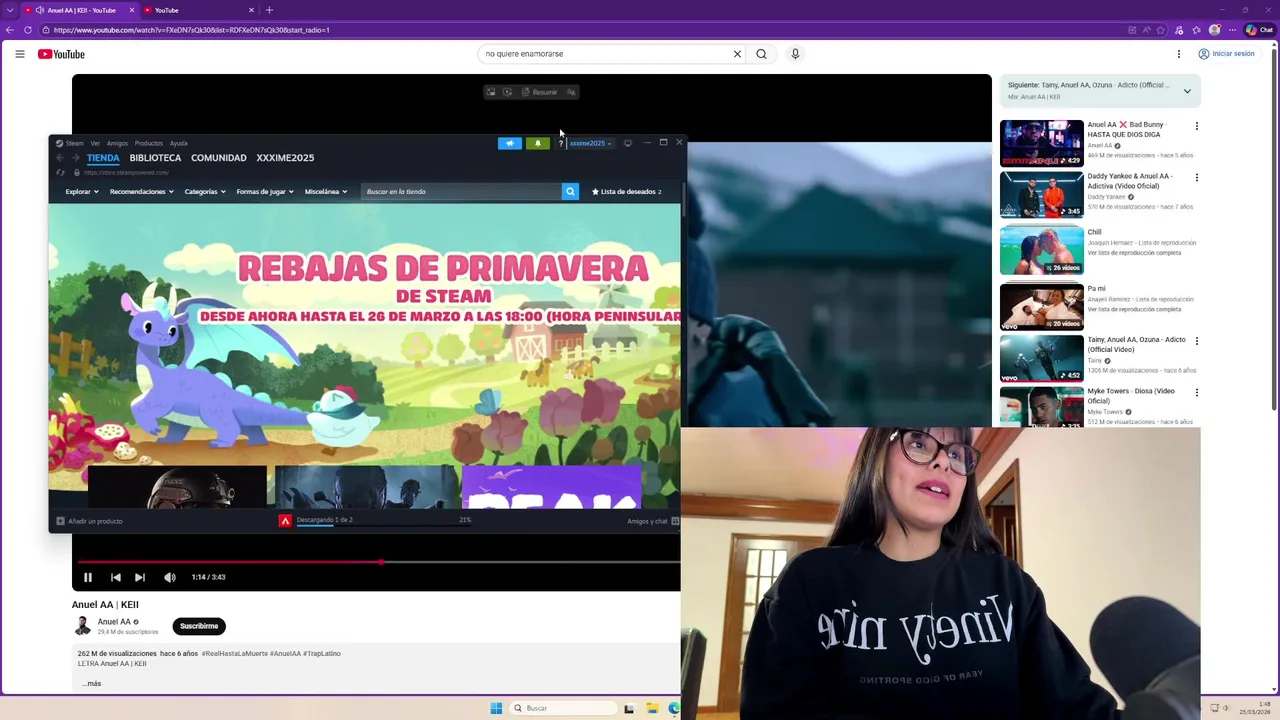
Task: Open more options for Myke Towers Diosa video
Action: pos(1196,392)
